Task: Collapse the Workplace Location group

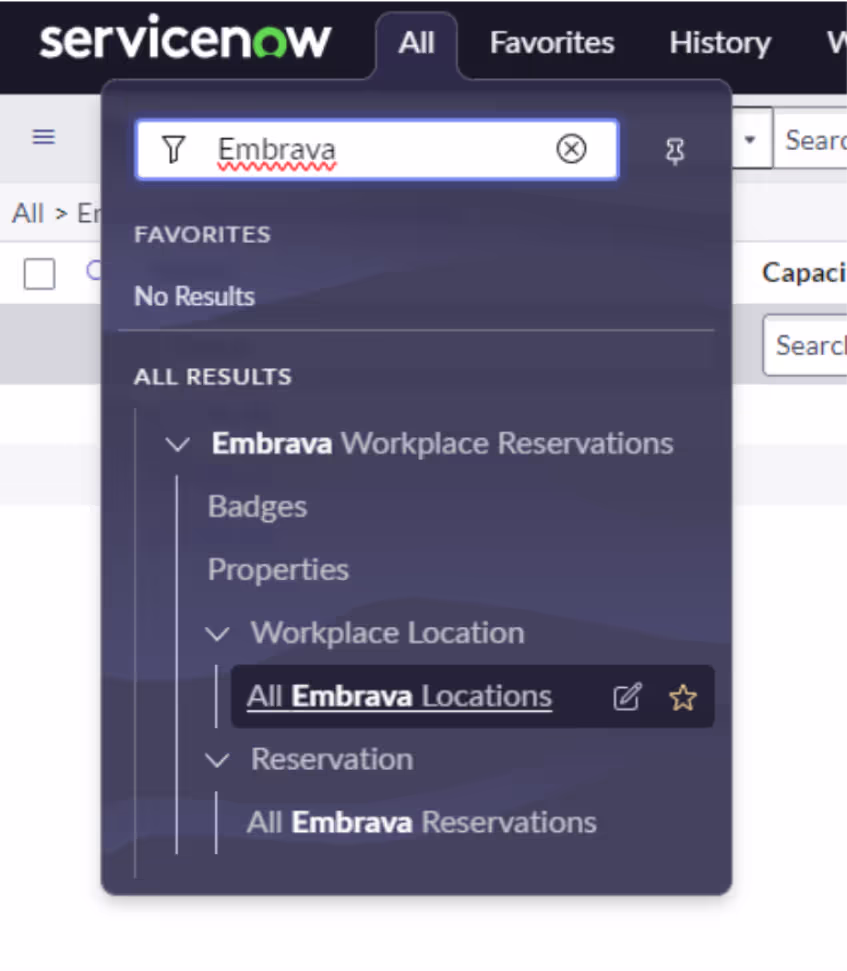Action: 217,634
